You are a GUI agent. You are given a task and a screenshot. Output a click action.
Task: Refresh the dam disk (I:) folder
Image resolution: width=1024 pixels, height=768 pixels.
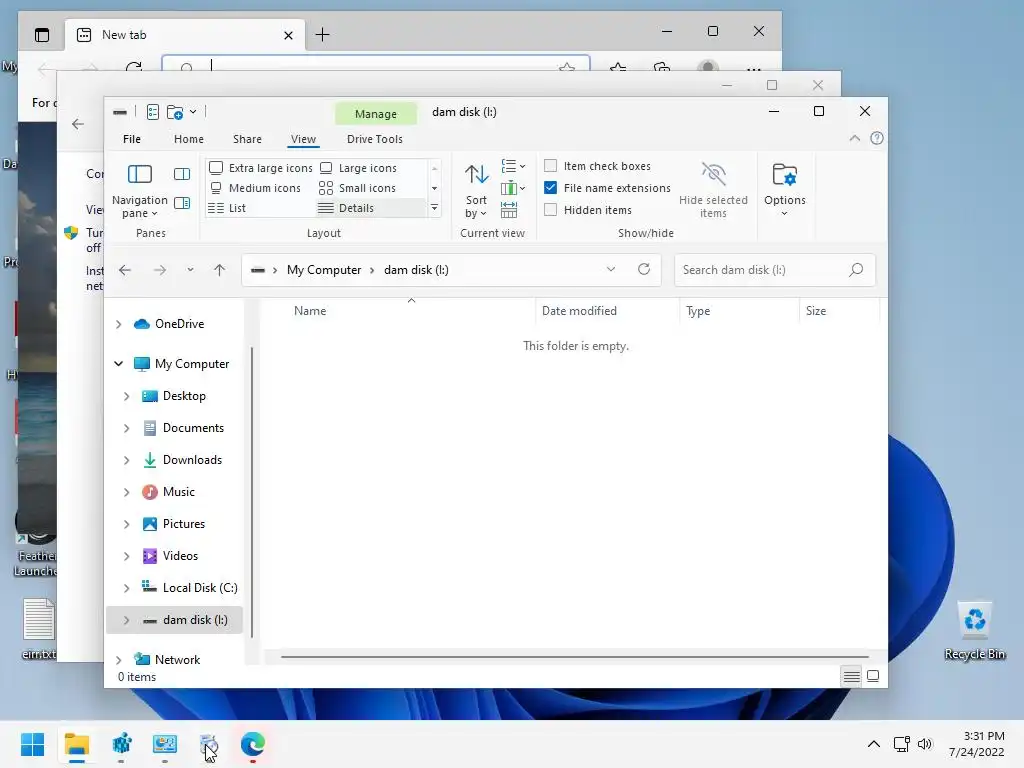[644, 269]
